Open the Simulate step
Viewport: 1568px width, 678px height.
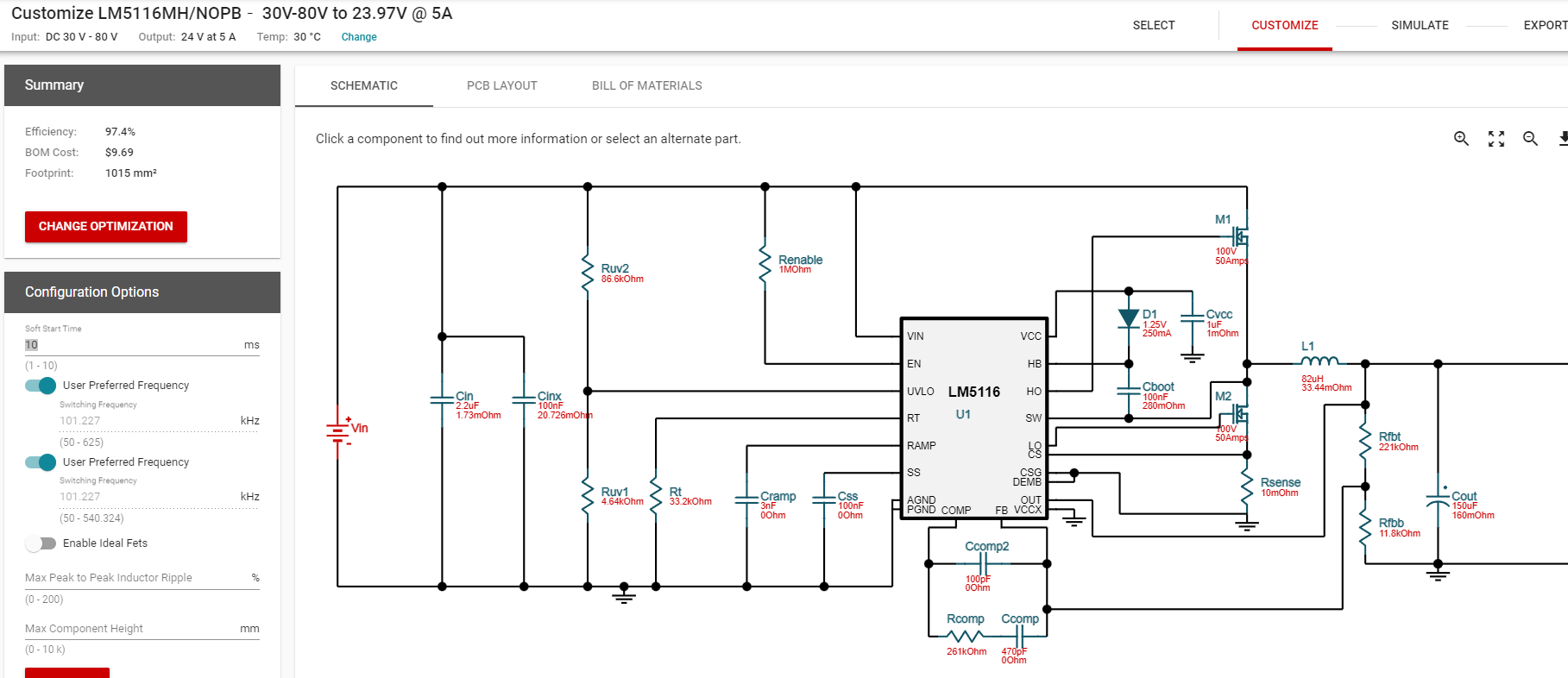click(x=1420, y=25)
